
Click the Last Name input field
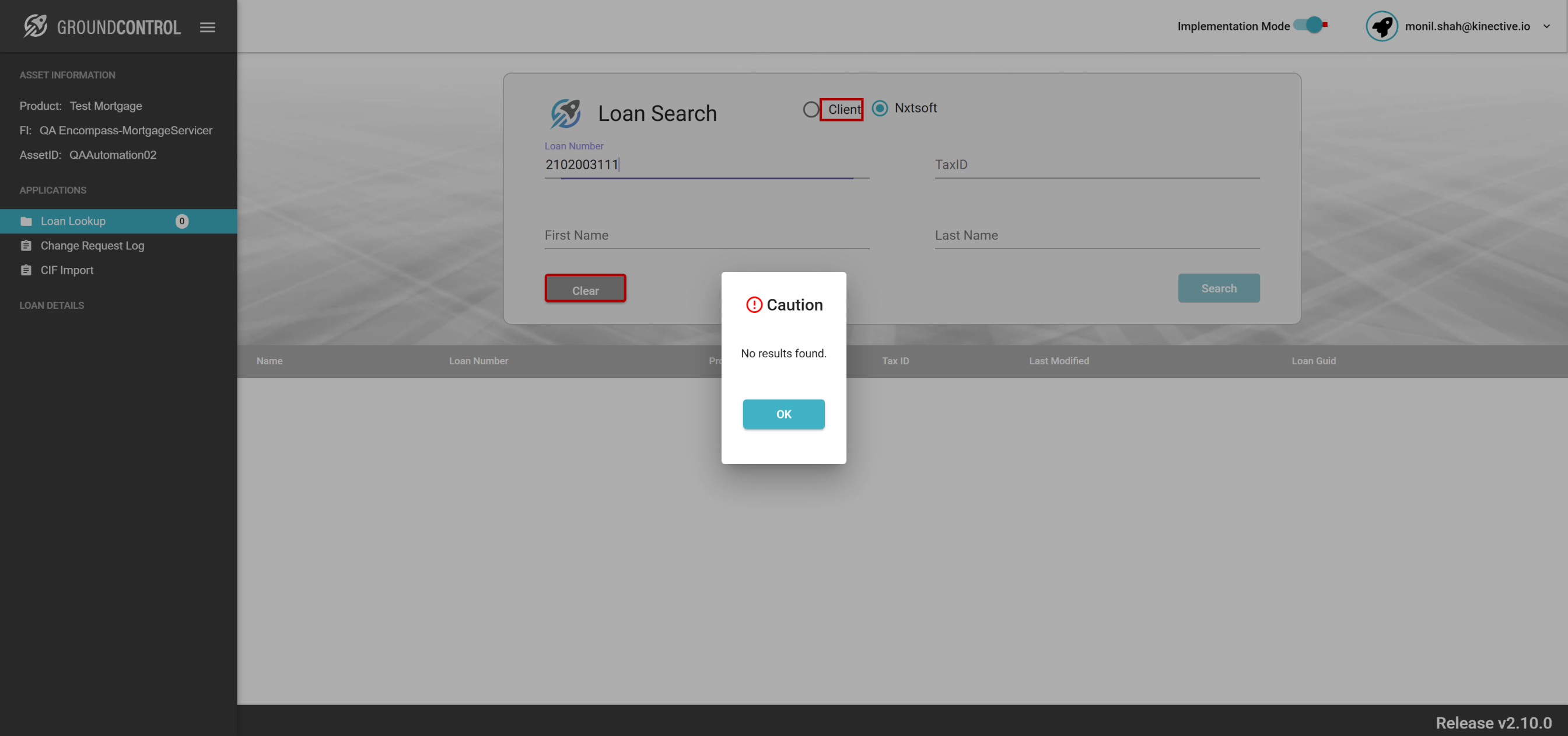coord(1097,236)
